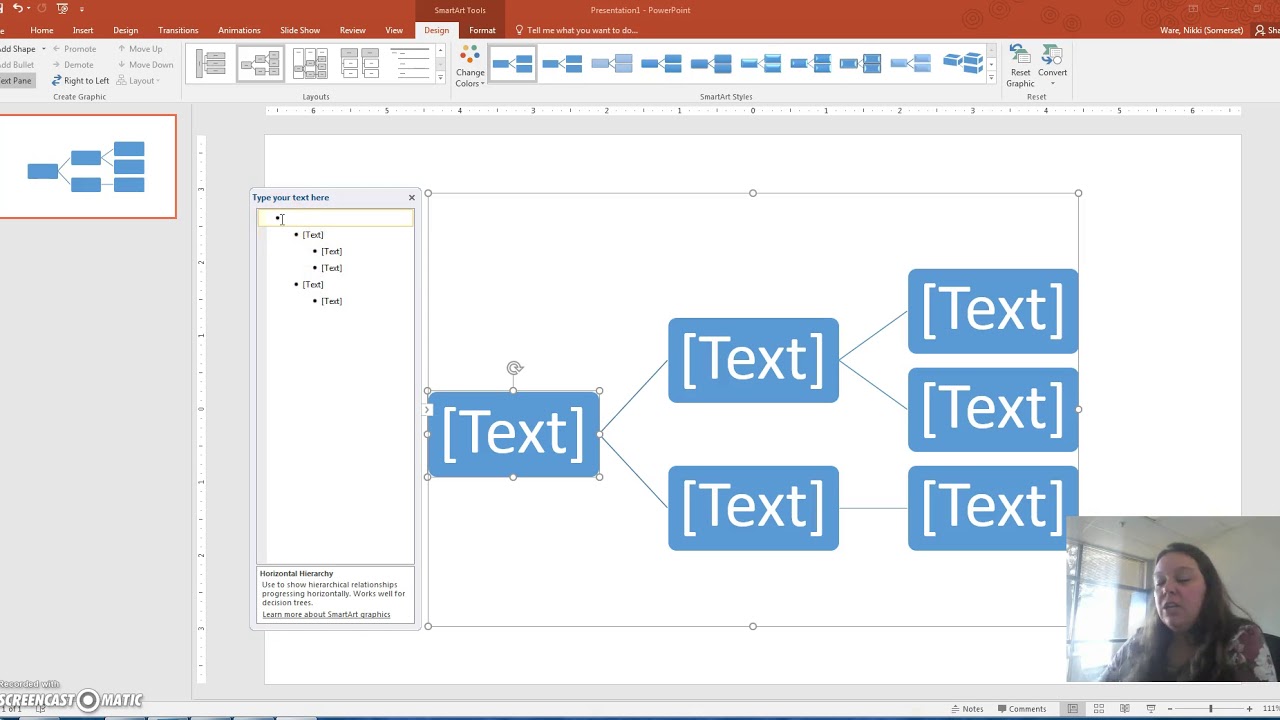
Task: Open the Change Colors dropdown
Action: pyautogui.click(x=470, y=67)
